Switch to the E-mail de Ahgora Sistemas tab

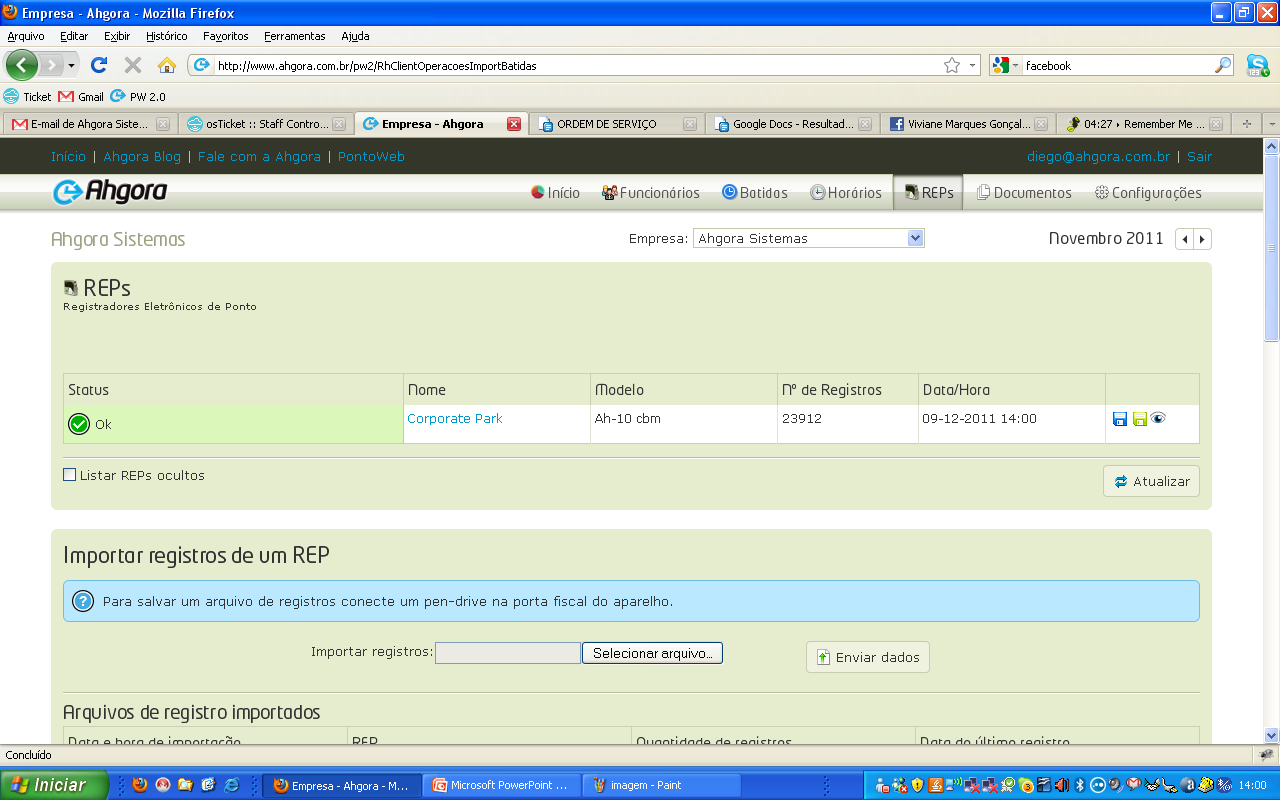click(x=90, y=124)
